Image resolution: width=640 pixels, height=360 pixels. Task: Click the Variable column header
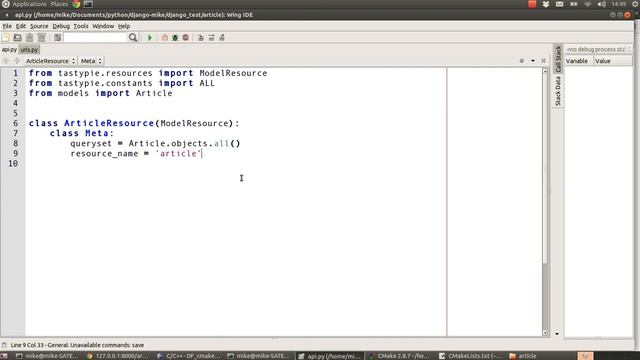click(578, 61)
